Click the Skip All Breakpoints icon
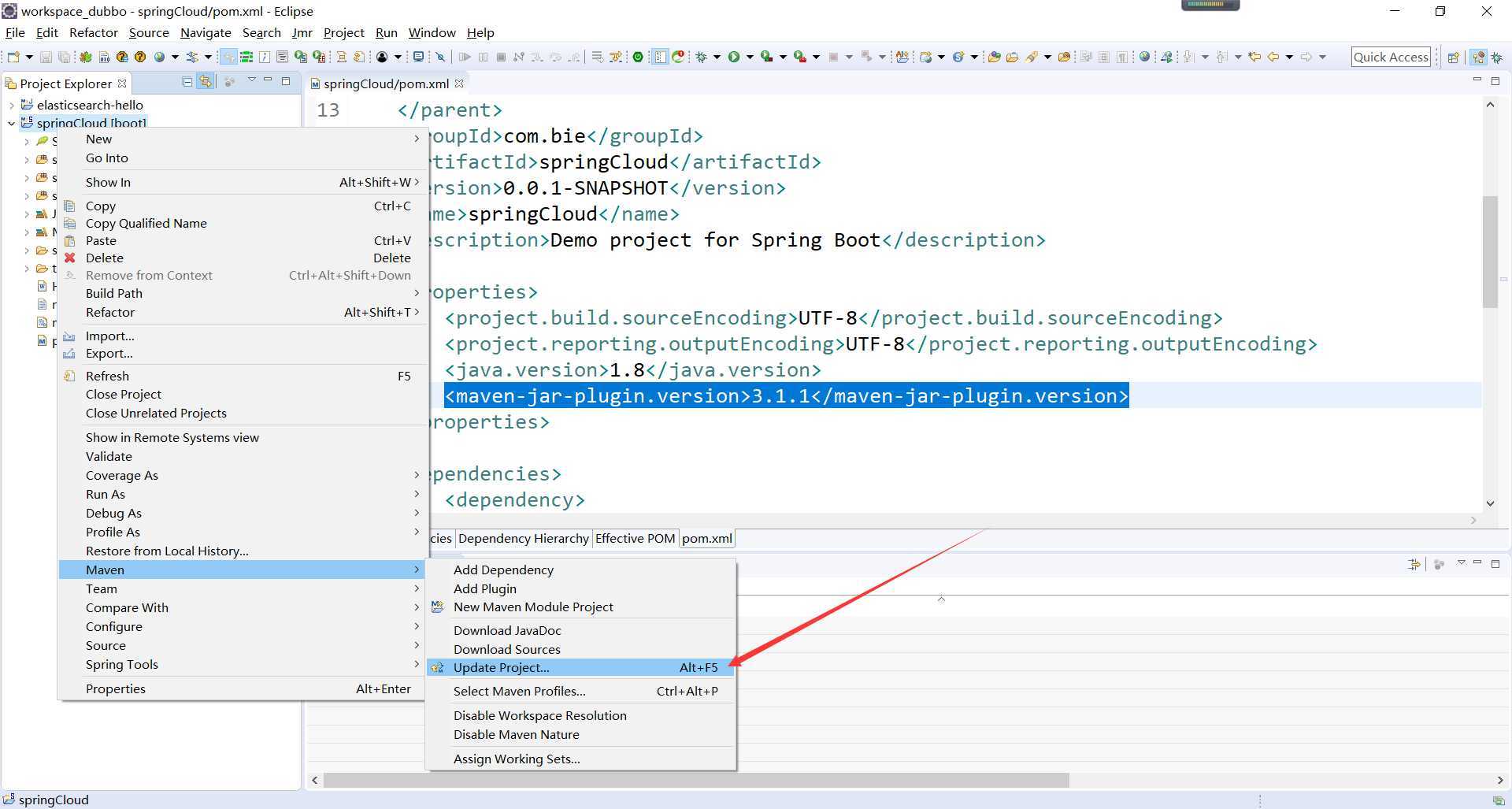The width and height of the screenshot is (1512, 809). [440, 57]
